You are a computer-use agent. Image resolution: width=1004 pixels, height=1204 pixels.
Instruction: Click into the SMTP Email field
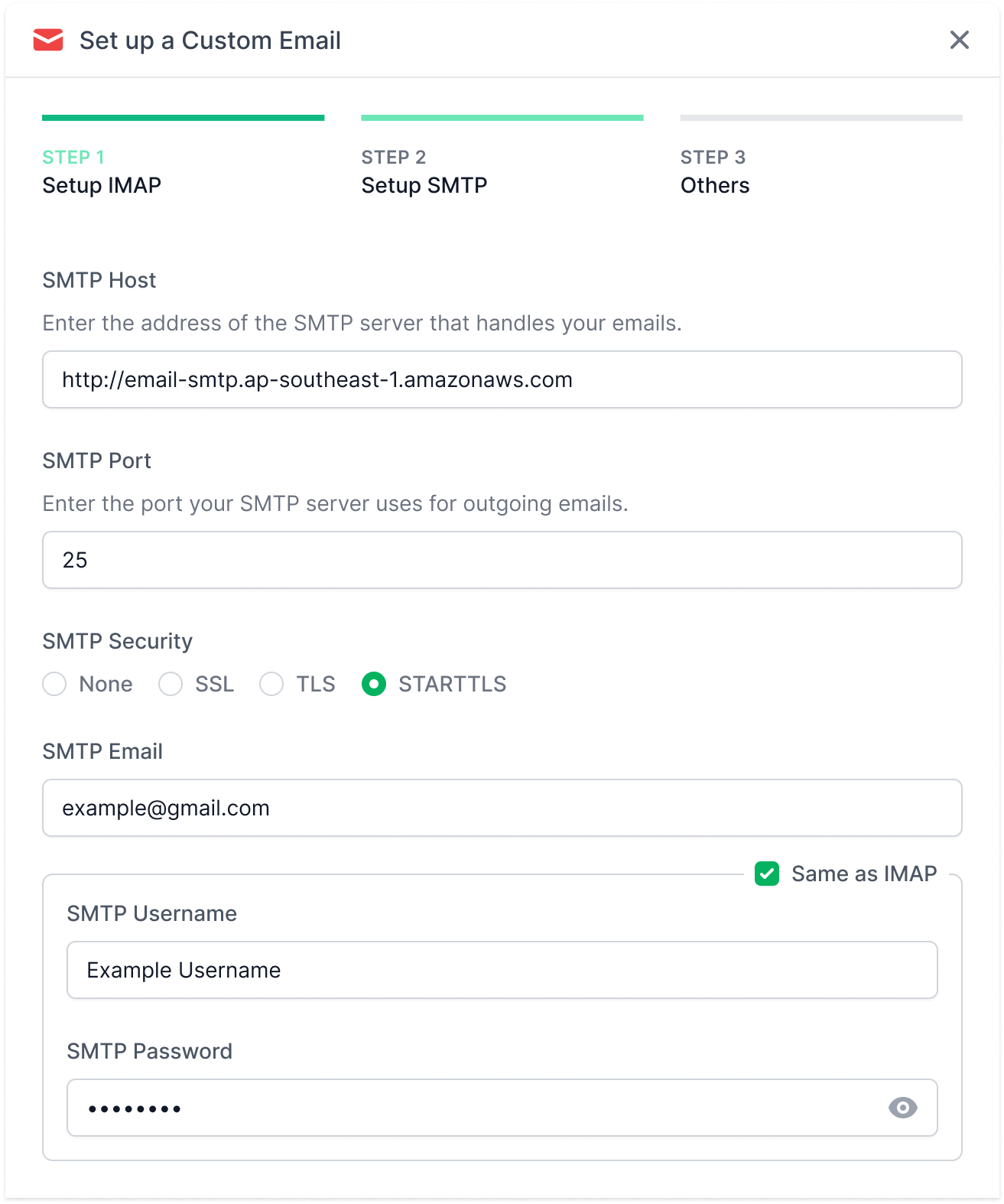tap(502, 808)
